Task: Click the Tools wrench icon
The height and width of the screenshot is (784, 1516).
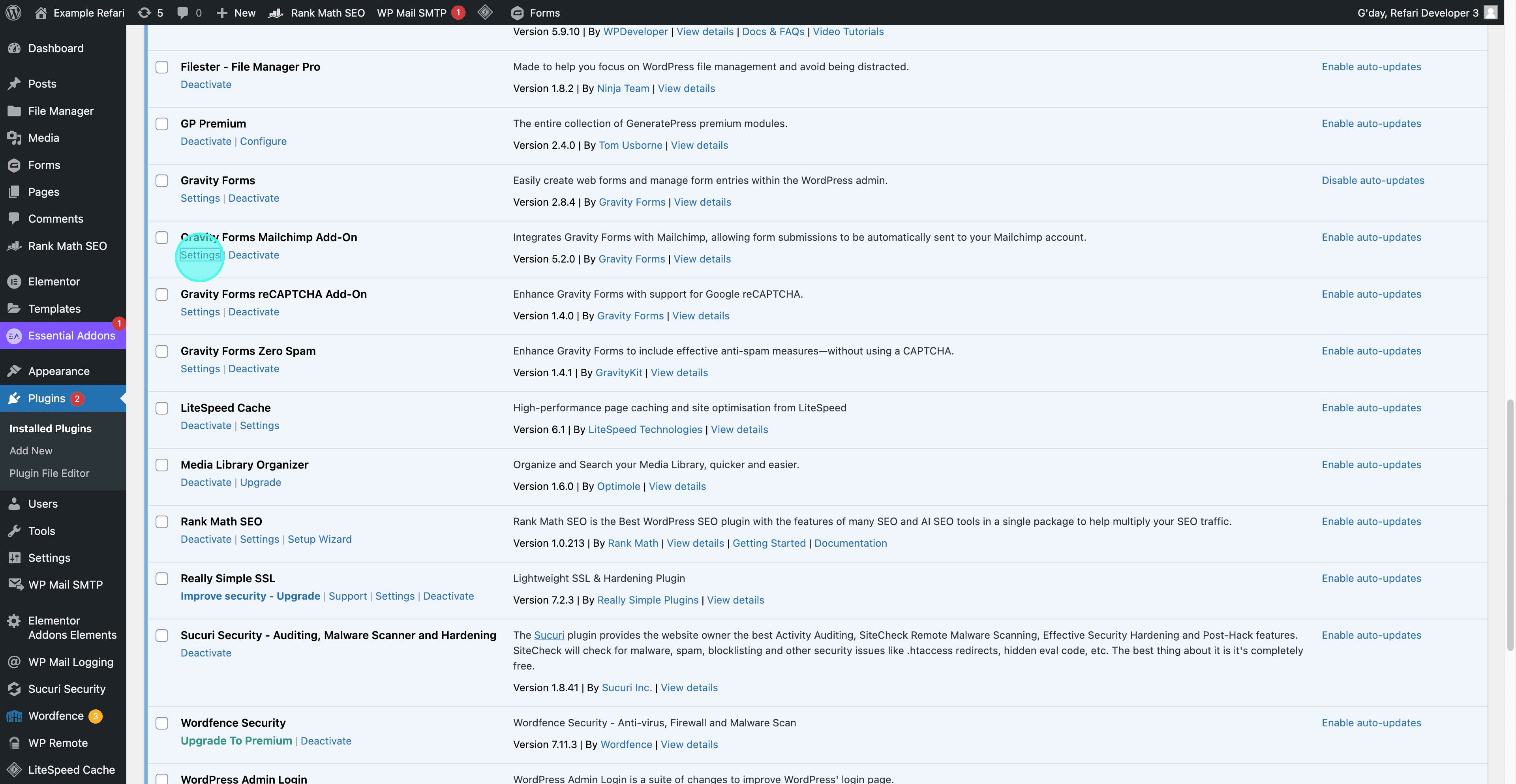Action: pyautogui.click(x=14, y=531)
